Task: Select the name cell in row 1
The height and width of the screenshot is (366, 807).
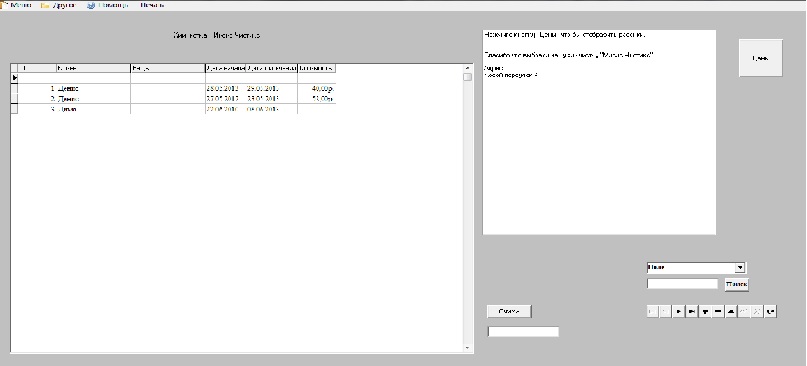Action: tap(93, 89)
